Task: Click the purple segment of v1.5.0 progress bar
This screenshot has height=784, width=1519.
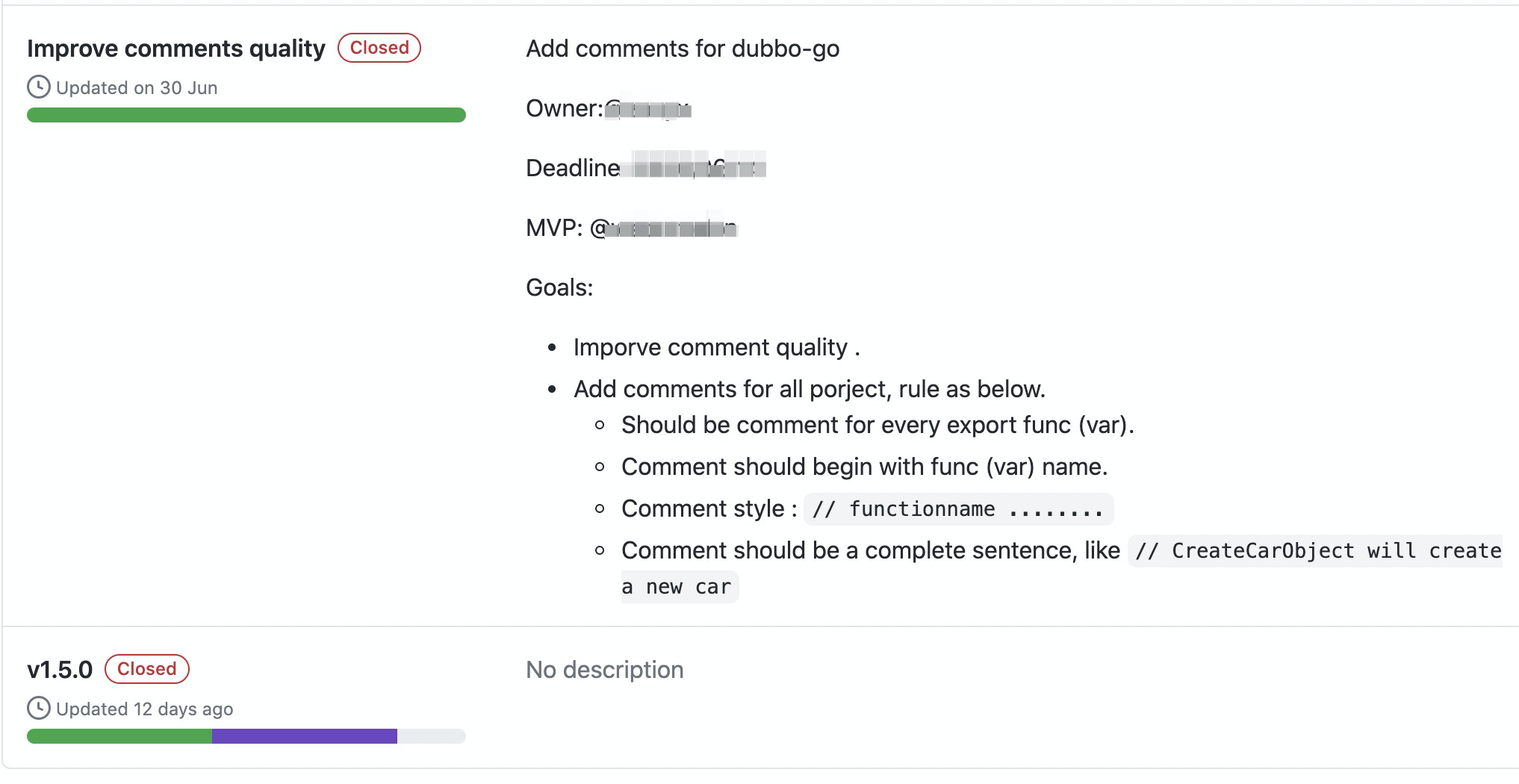Action: coord(305,736)
